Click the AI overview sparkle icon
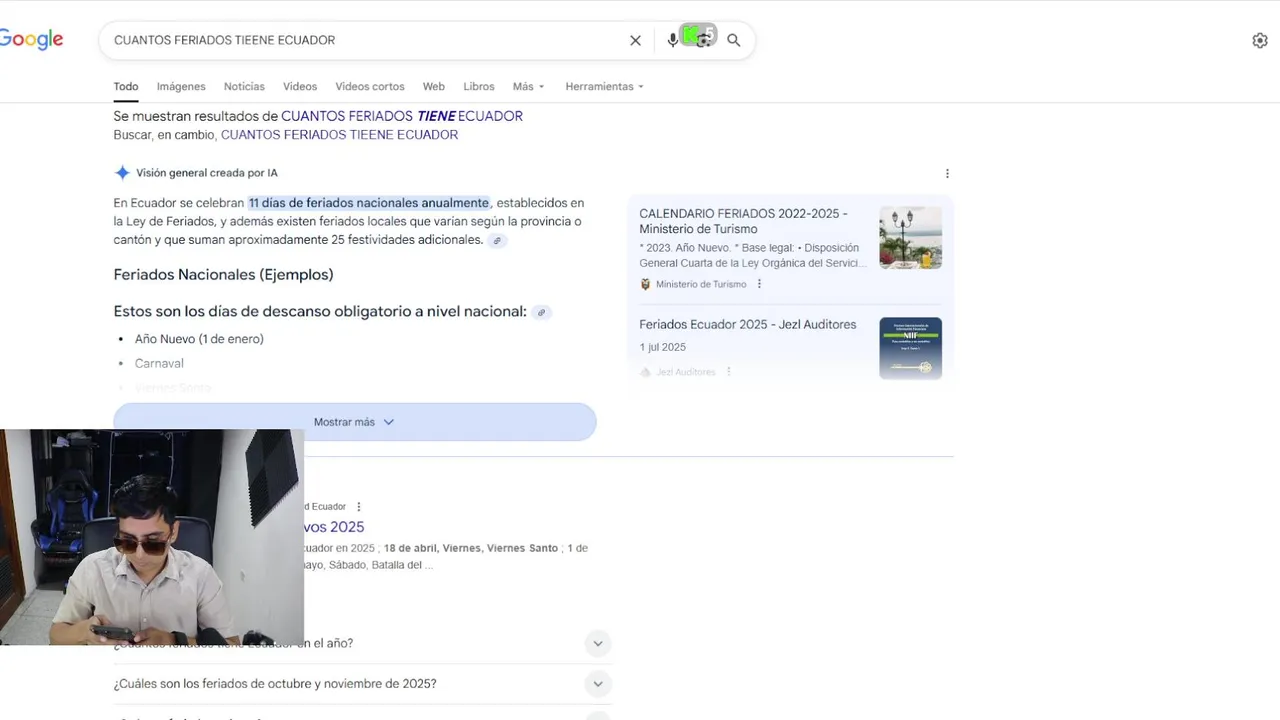Viewport: 1280px width, 720px height. 122,173
